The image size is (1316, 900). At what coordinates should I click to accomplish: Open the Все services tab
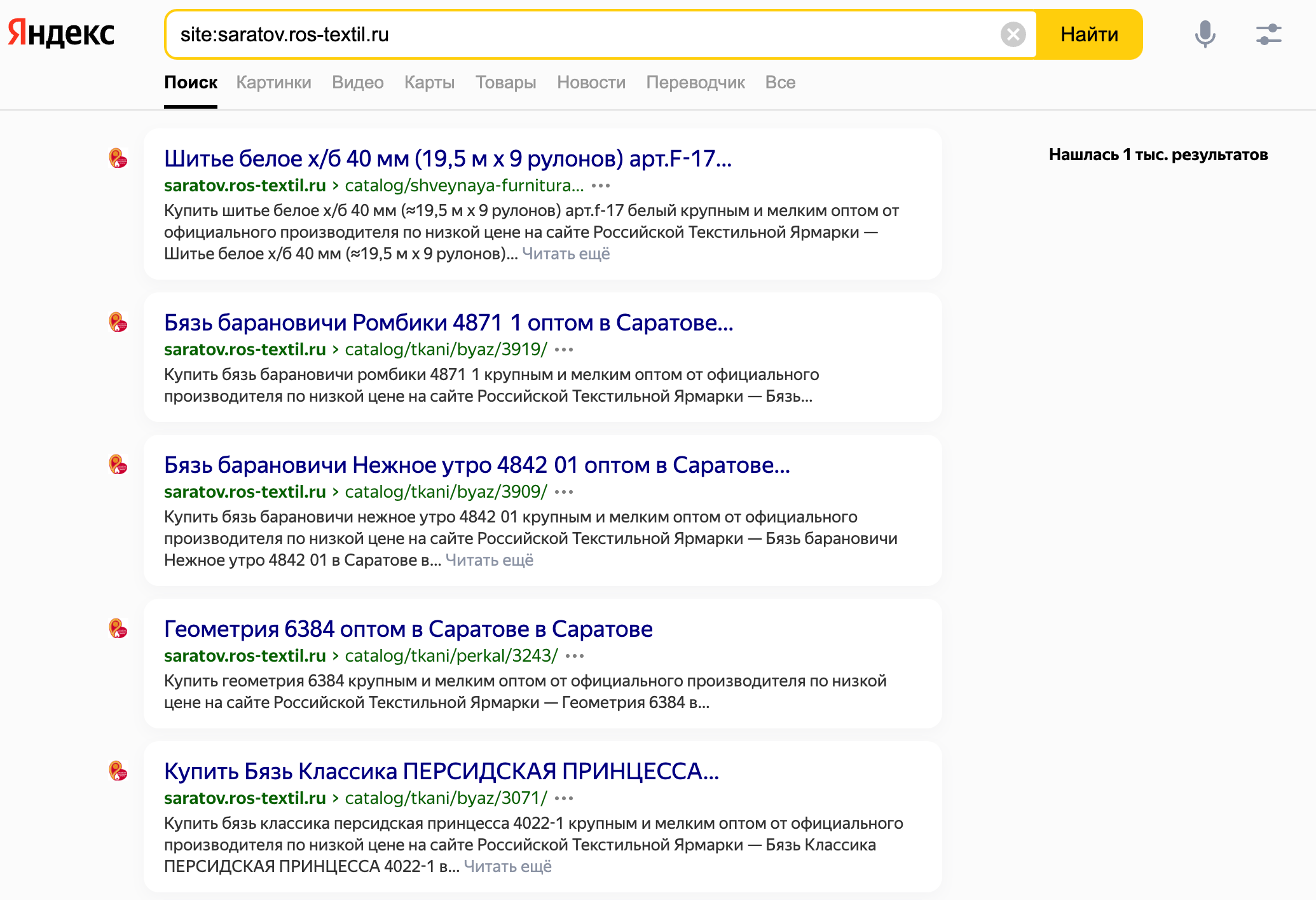(x=780, y=83)
